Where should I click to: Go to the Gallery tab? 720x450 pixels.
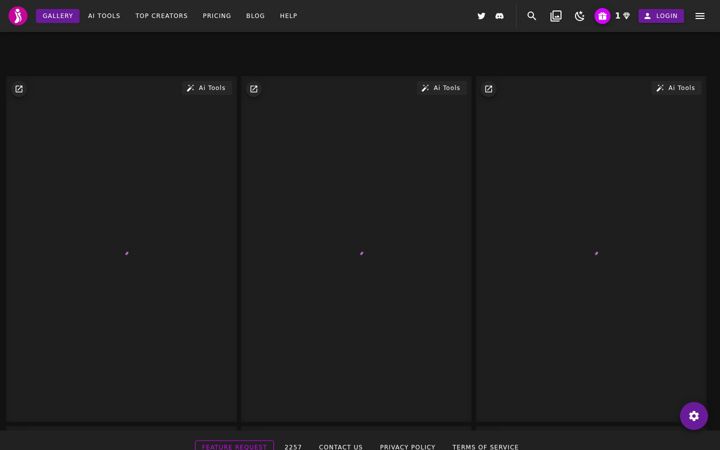click(x=58, y=16)
